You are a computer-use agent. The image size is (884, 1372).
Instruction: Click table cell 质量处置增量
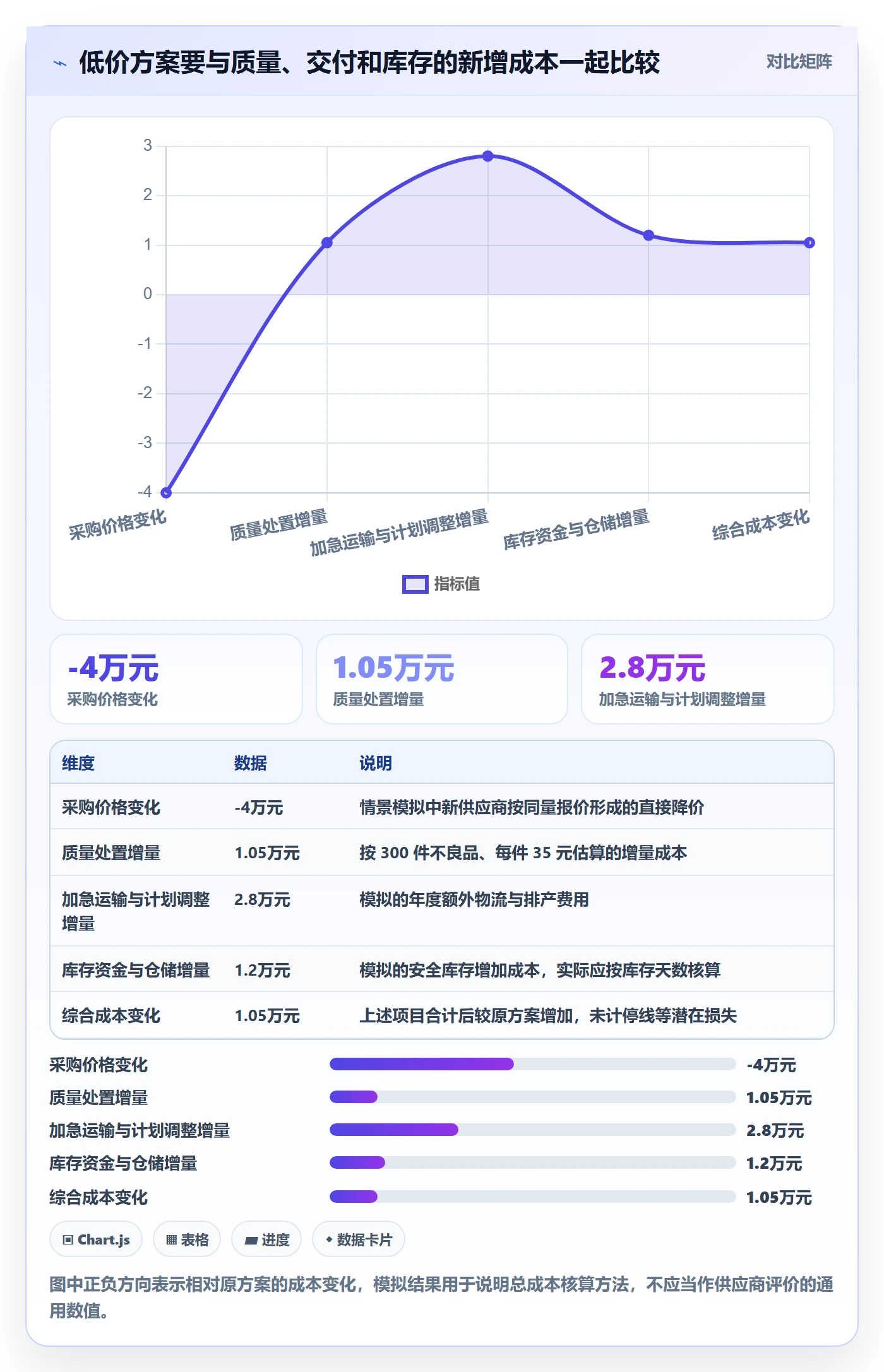111,853
